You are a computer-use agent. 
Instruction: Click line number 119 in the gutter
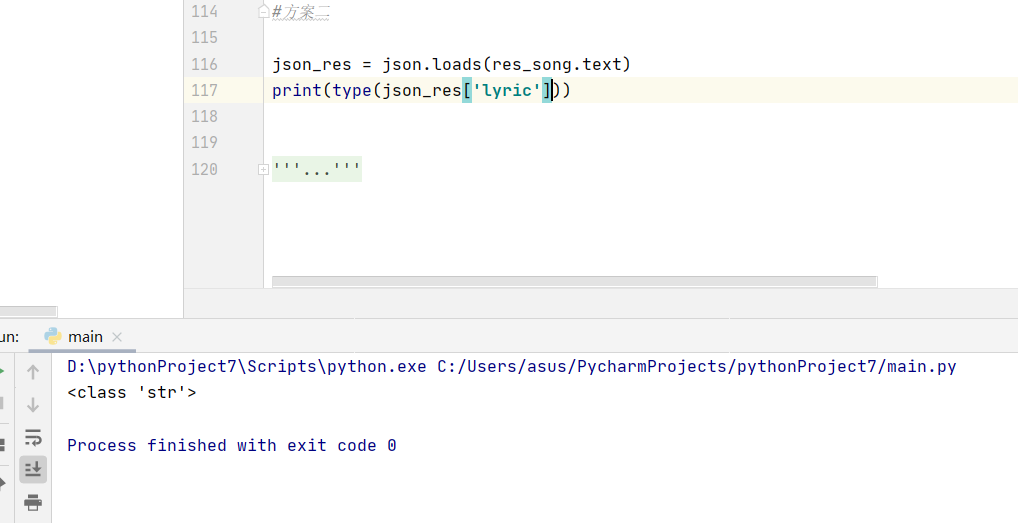(205, 142)
